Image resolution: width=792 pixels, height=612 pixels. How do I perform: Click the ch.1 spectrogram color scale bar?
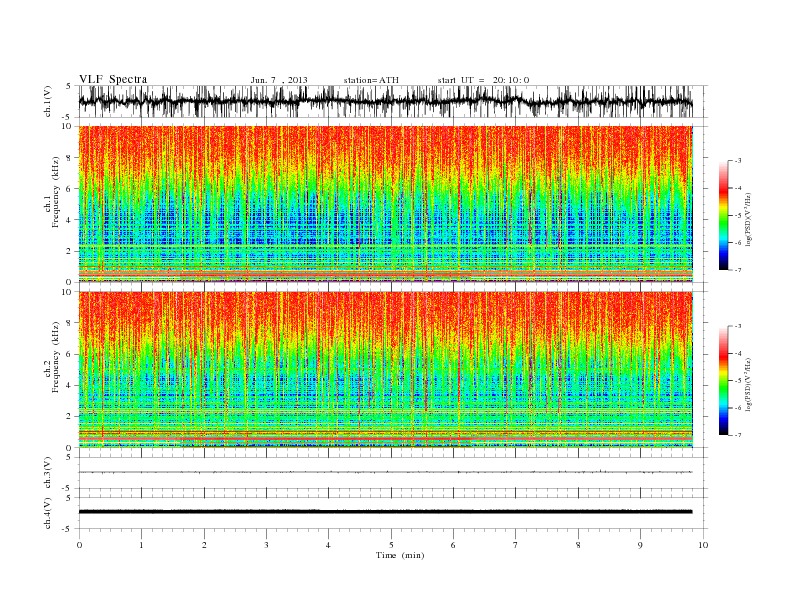click(724, 215)
